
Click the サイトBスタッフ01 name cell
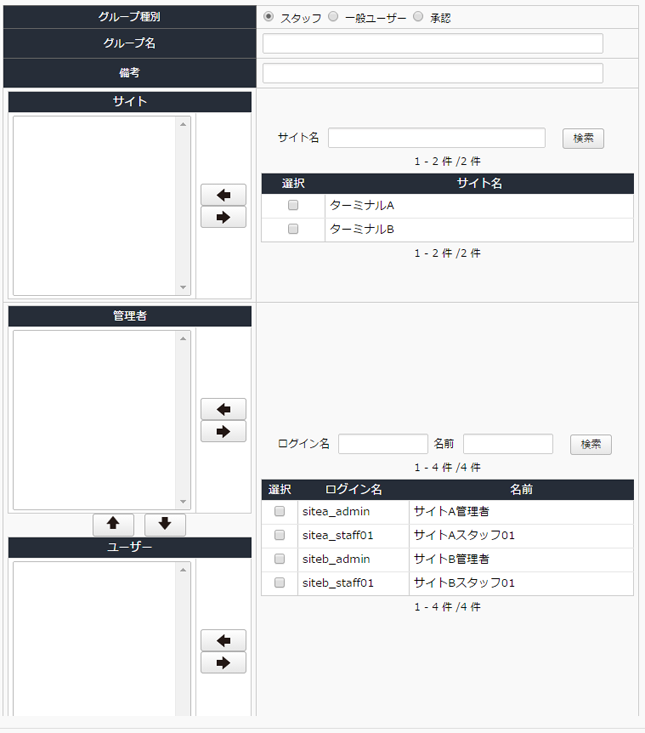(522, 583)
